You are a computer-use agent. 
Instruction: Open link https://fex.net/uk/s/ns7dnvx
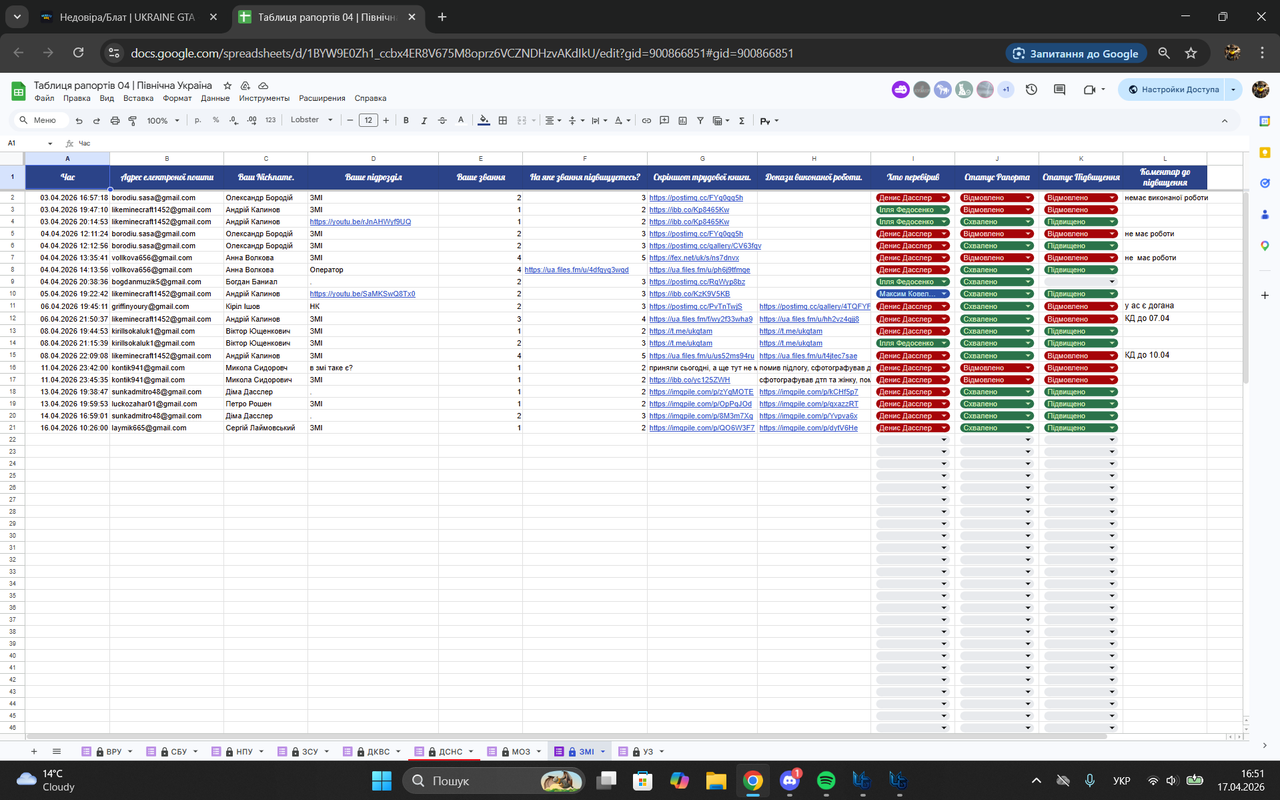pyautogui.click(x=694, y=258)
